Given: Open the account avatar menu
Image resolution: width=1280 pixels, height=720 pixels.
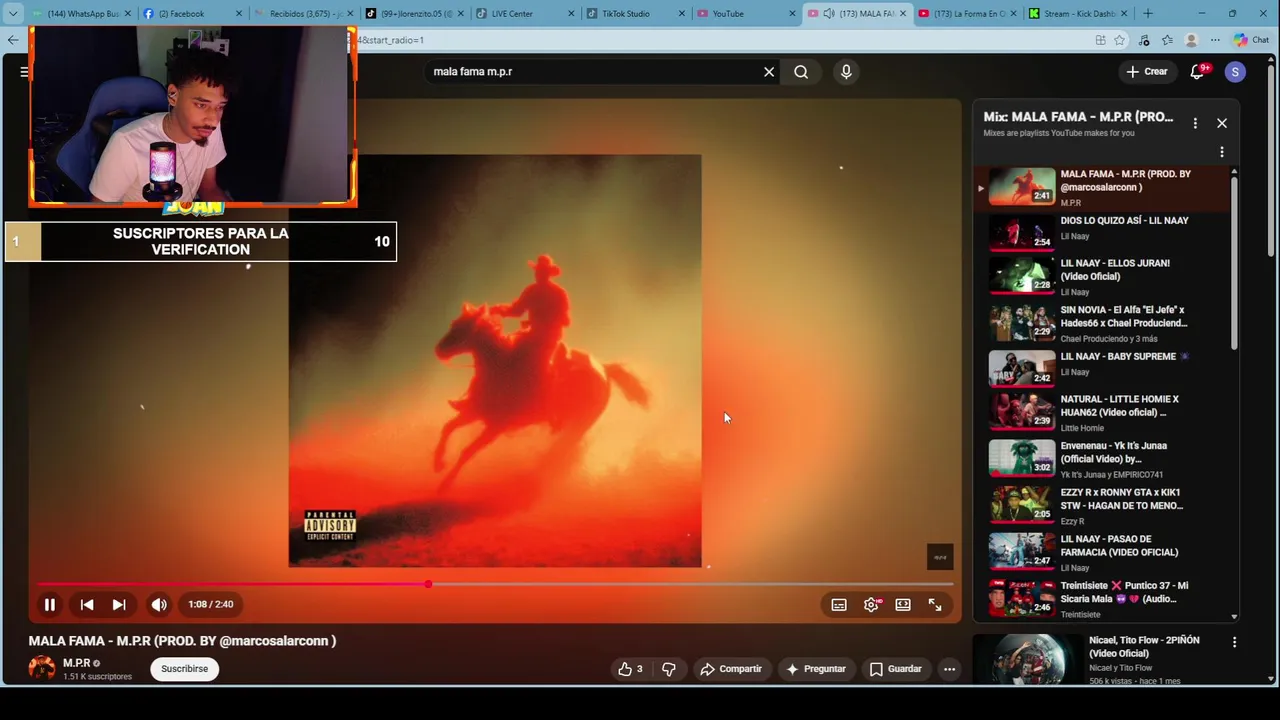Looking at the screenshot, I should coord(1235,72).
